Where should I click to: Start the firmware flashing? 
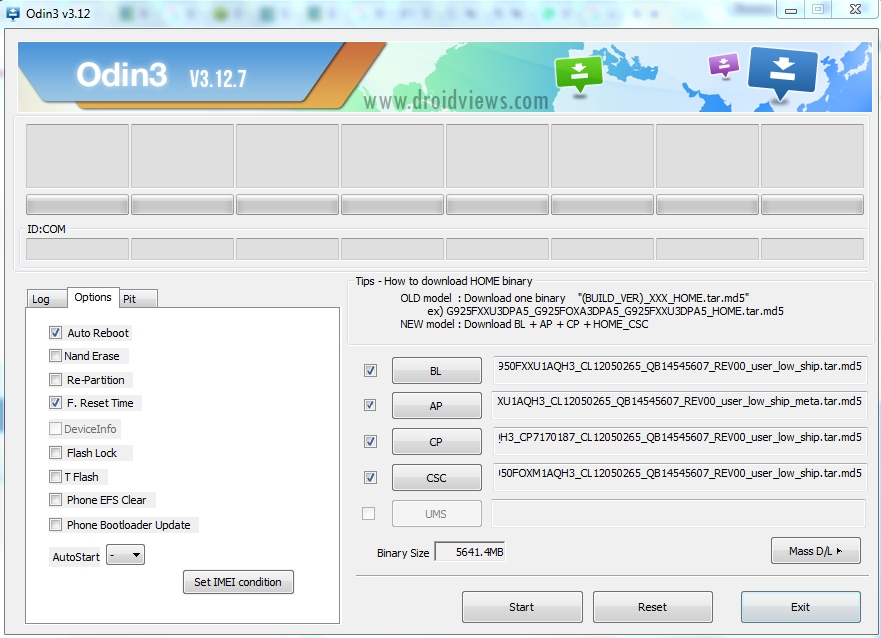tap(522, 607)
